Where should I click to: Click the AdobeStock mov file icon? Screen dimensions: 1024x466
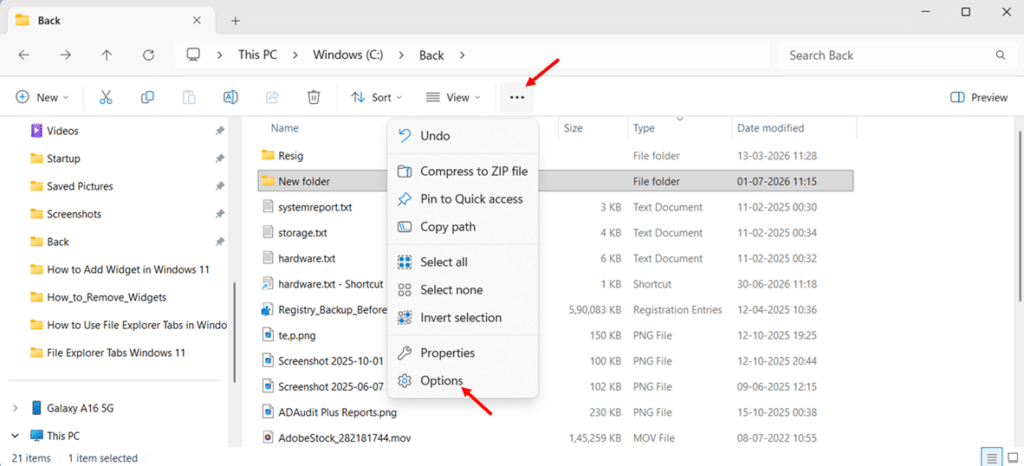click(267, 437)
